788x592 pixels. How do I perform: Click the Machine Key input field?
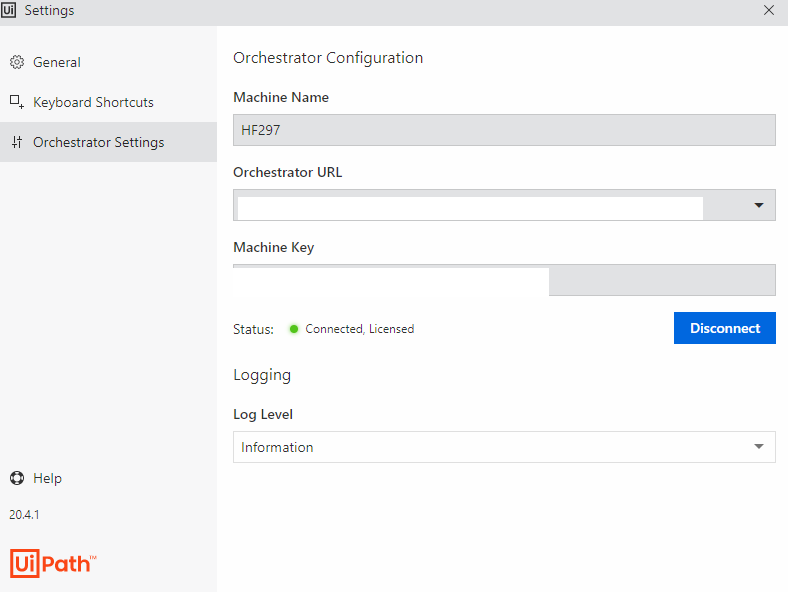tap(504, 280)
